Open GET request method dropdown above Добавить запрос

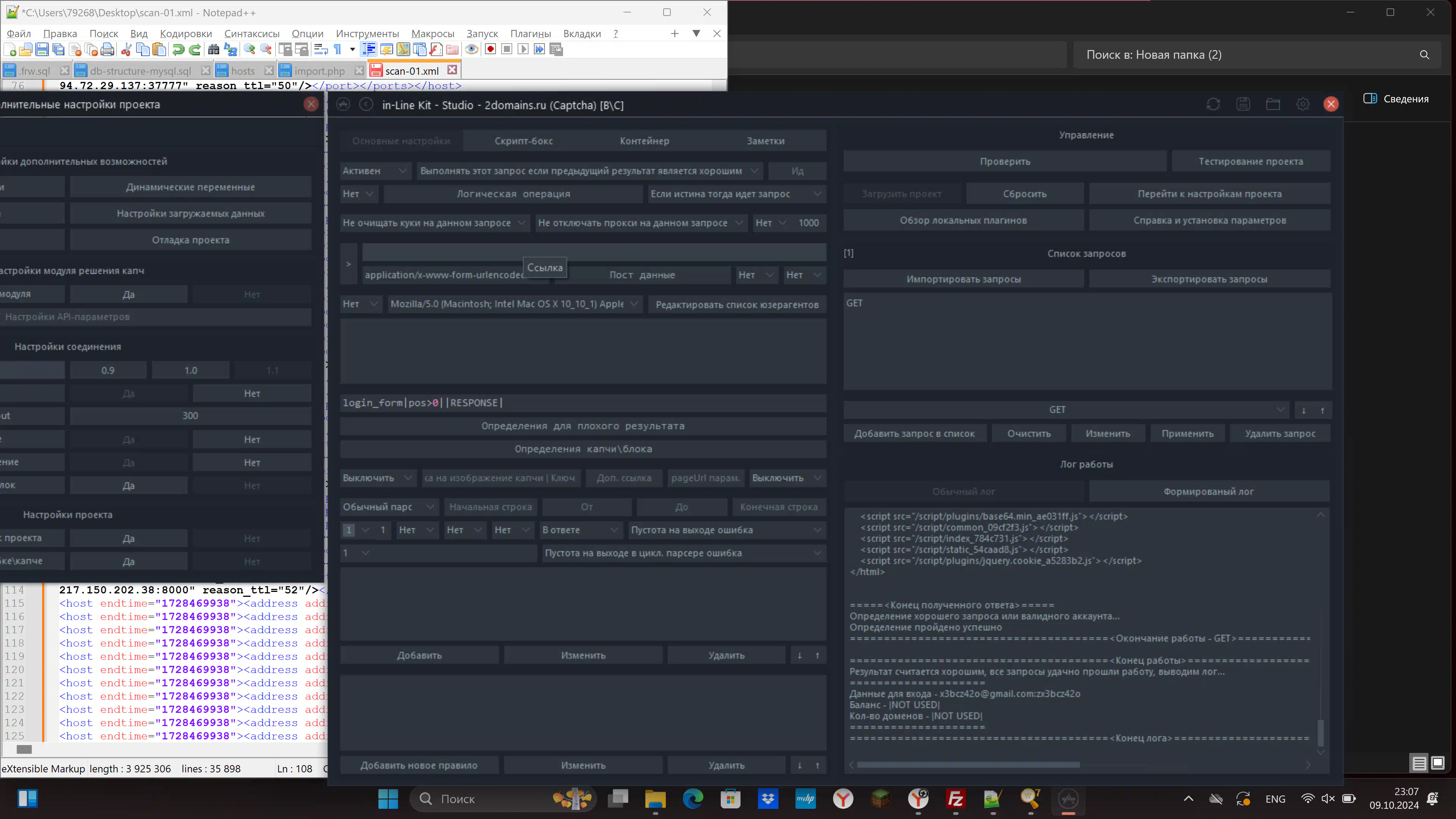pyautogui.click(x=1066, y=410)
